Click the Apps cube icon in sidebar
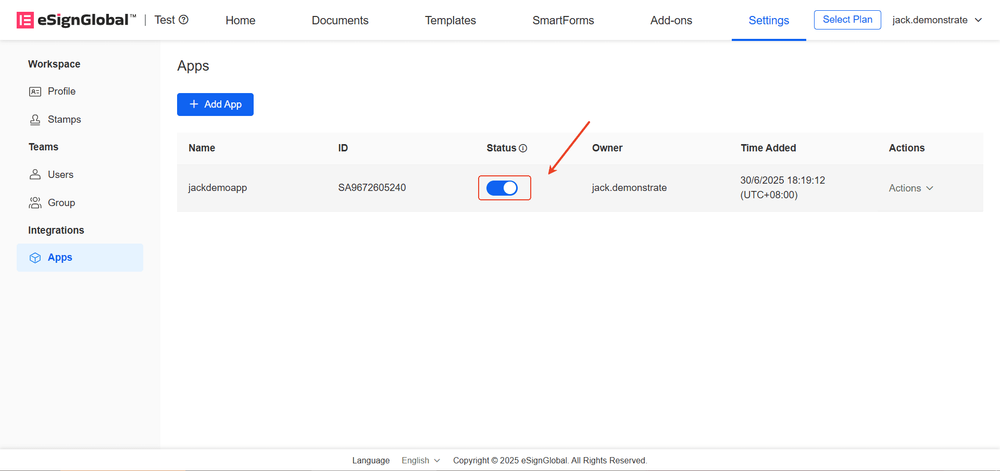 pyautogui.click(x=35, y=258)
